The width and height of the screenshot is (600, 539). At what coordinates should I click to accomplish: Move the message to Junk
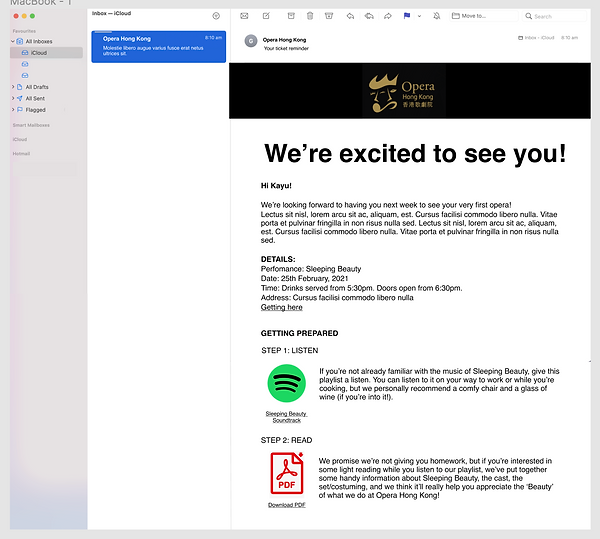coord(329,16)
